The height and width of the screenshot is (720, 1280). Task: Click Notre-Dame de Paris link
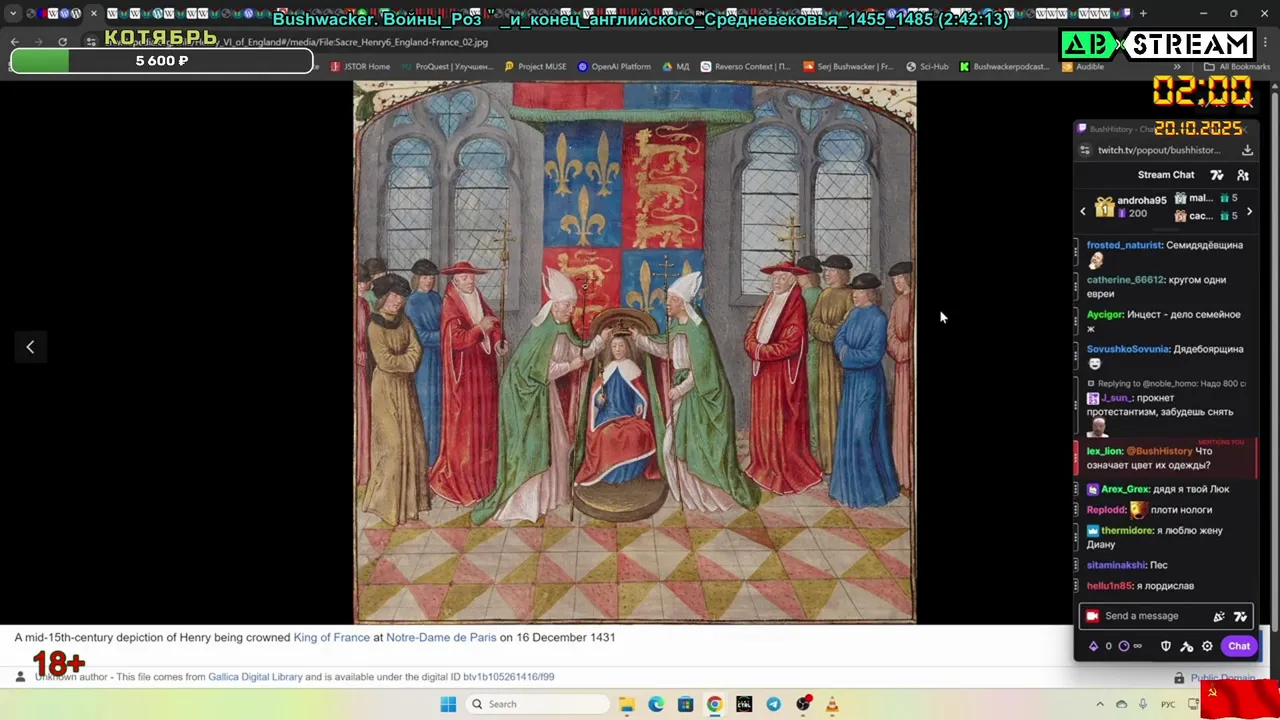coord(441,637)
